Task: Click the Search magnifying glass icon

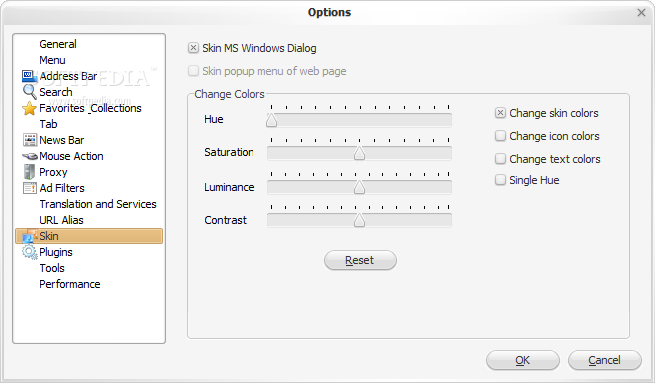Action: pos(29,92)
